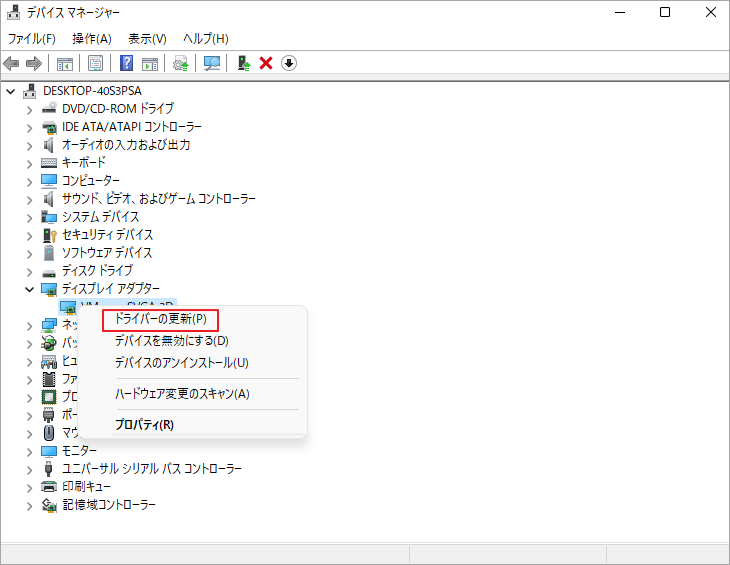The image size is (730, 565).
Task: Choose デバイスを無効にする(D) in context menu
Action: tap(172, 341)
